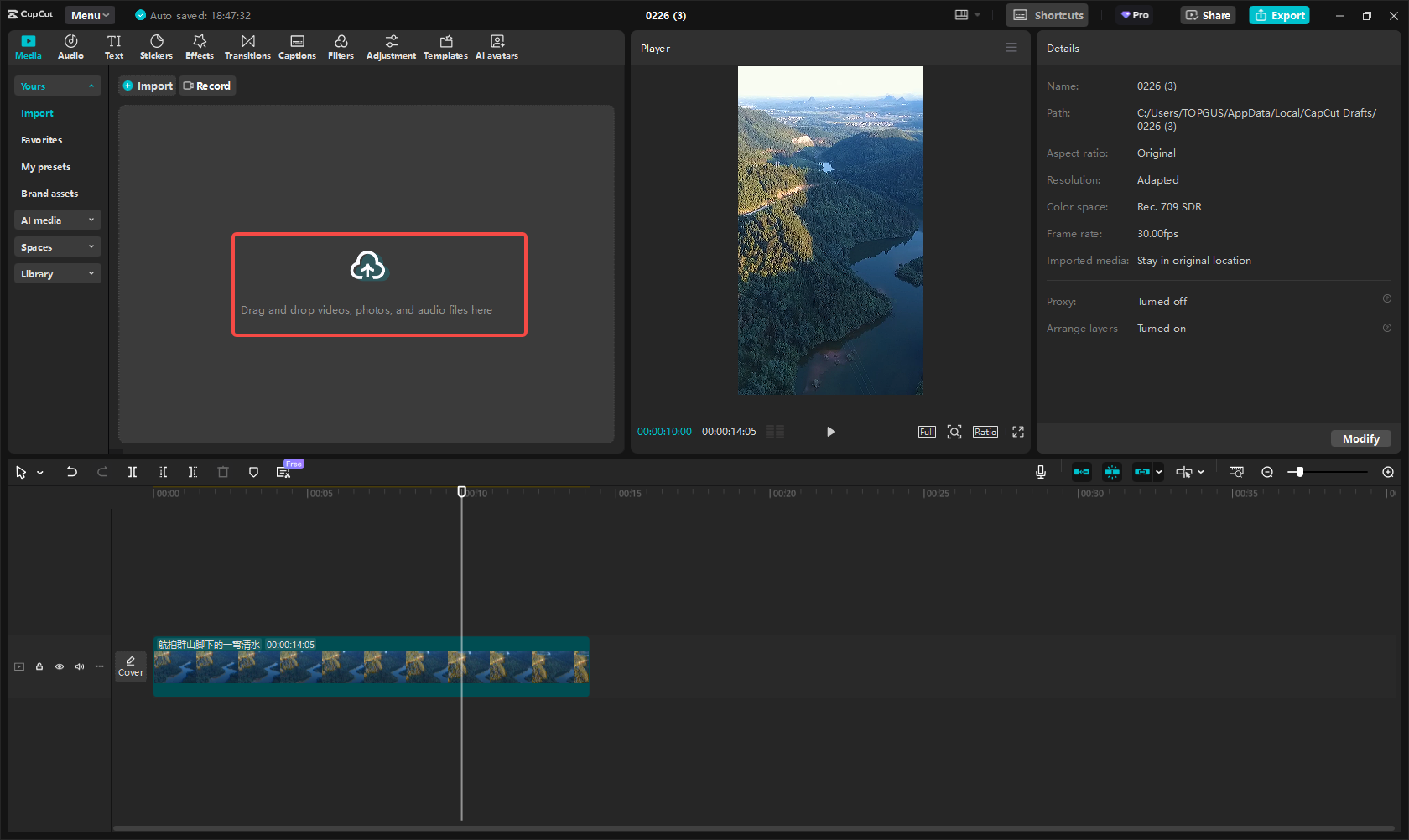Click the Export button
1409x840 pixels.
[x=1278, y=15]
